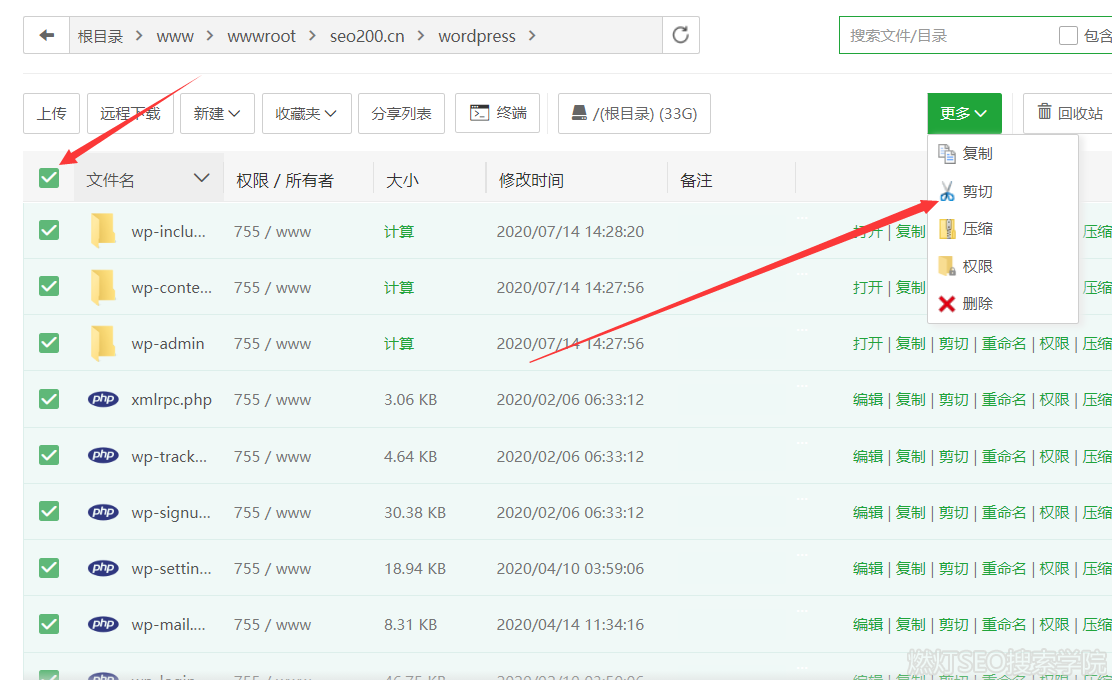Click the terminal icon in the toolbar

point(480,113)
